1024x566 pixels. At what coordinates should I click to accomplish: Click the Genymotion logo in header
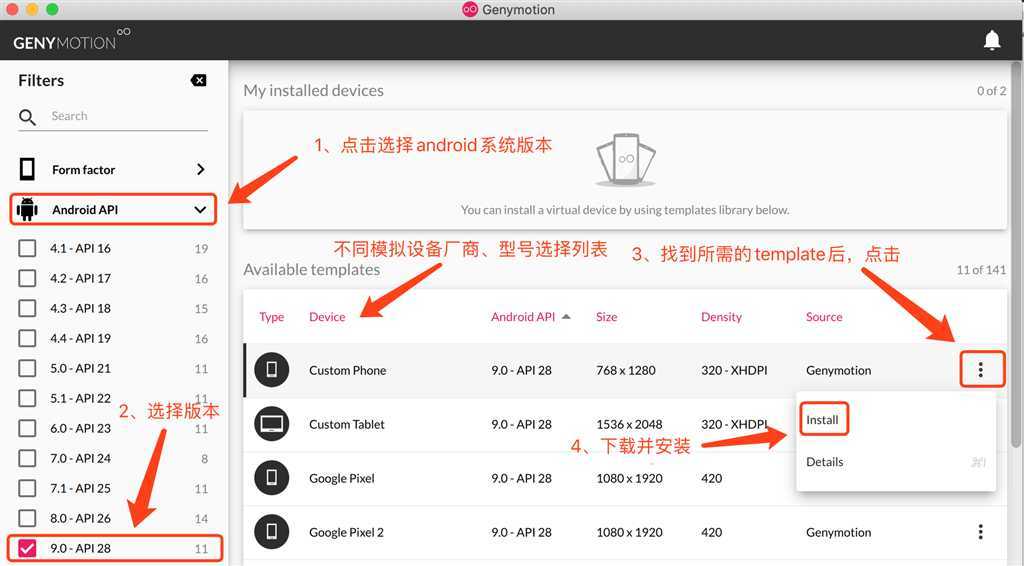pyautogui.click(x=71, y=40)
